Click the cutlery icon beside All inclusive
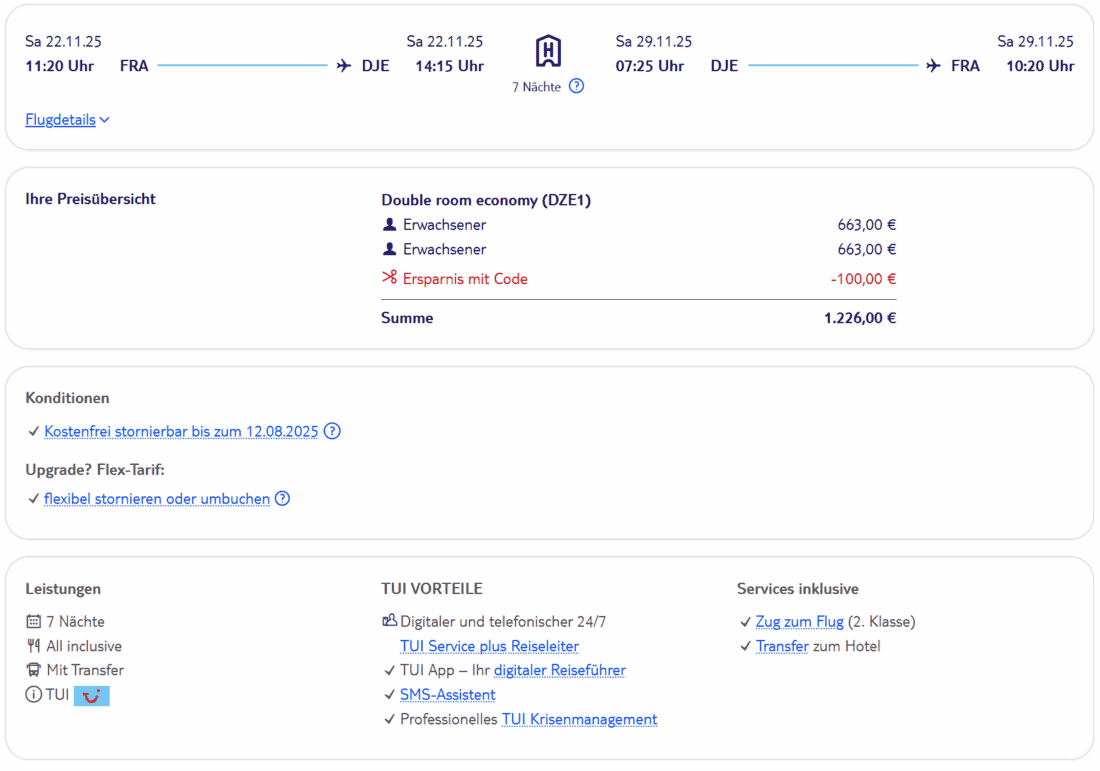 click(33, 646)
